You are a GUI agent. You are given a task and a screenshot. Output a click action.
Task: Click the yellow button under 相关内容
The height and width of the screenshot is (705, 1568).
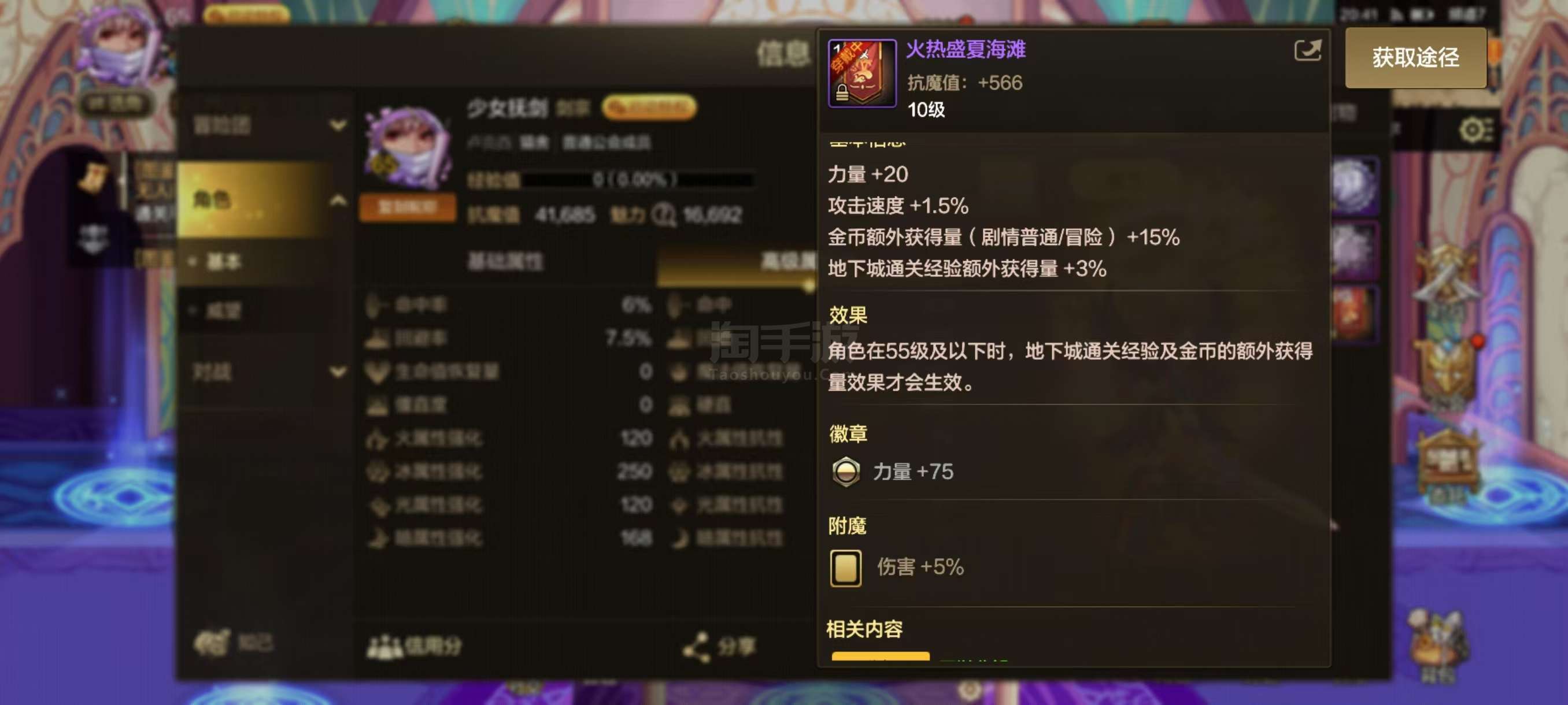coord(880,656)
